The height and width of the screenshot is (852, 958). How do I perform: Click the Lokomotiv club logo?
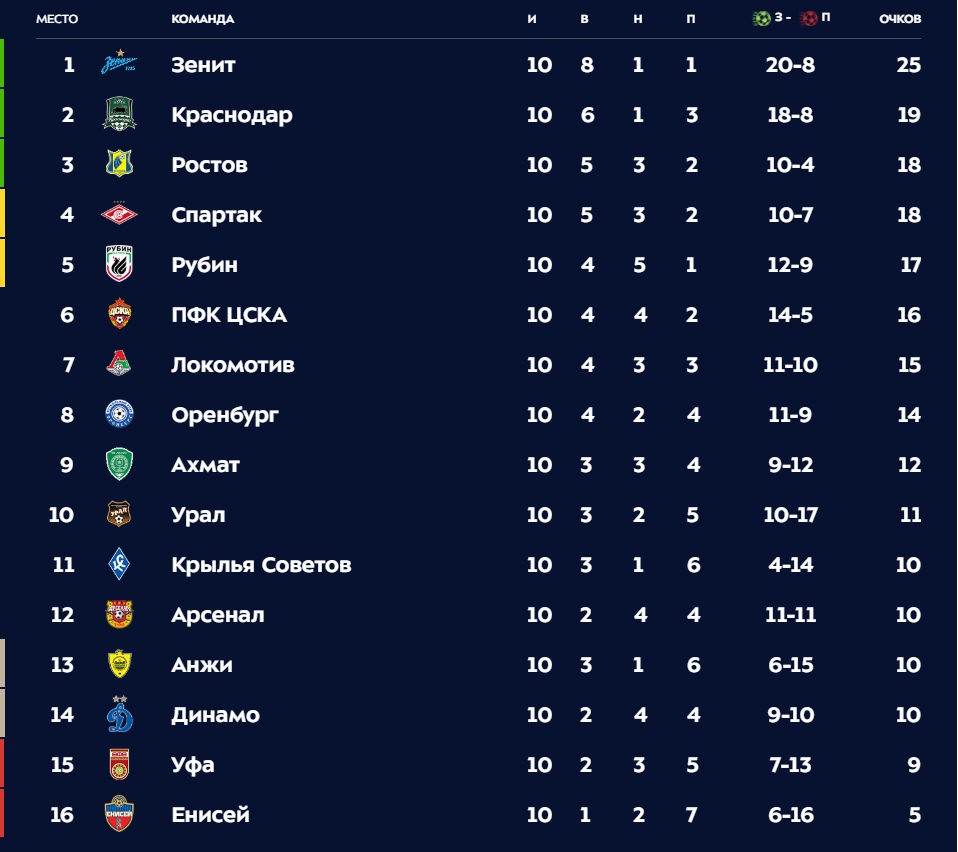[120, 365]
